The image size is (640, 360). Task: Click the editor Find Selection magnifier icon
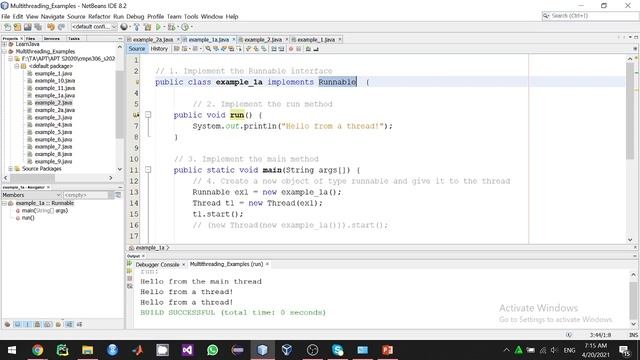pos(208,49)
